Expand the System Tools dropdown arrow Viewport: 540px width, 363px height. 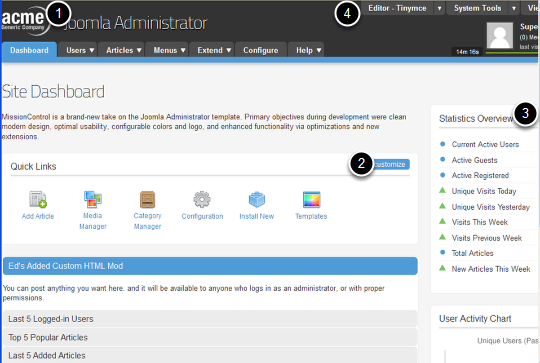point(514,8)
